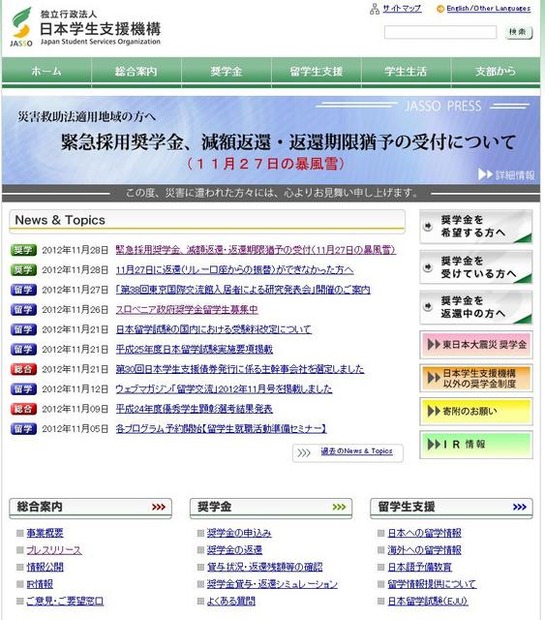The width and height of the screenshot is (545, 620).
Task: Open 情報公開 link
Action: [x=45, y=567]
